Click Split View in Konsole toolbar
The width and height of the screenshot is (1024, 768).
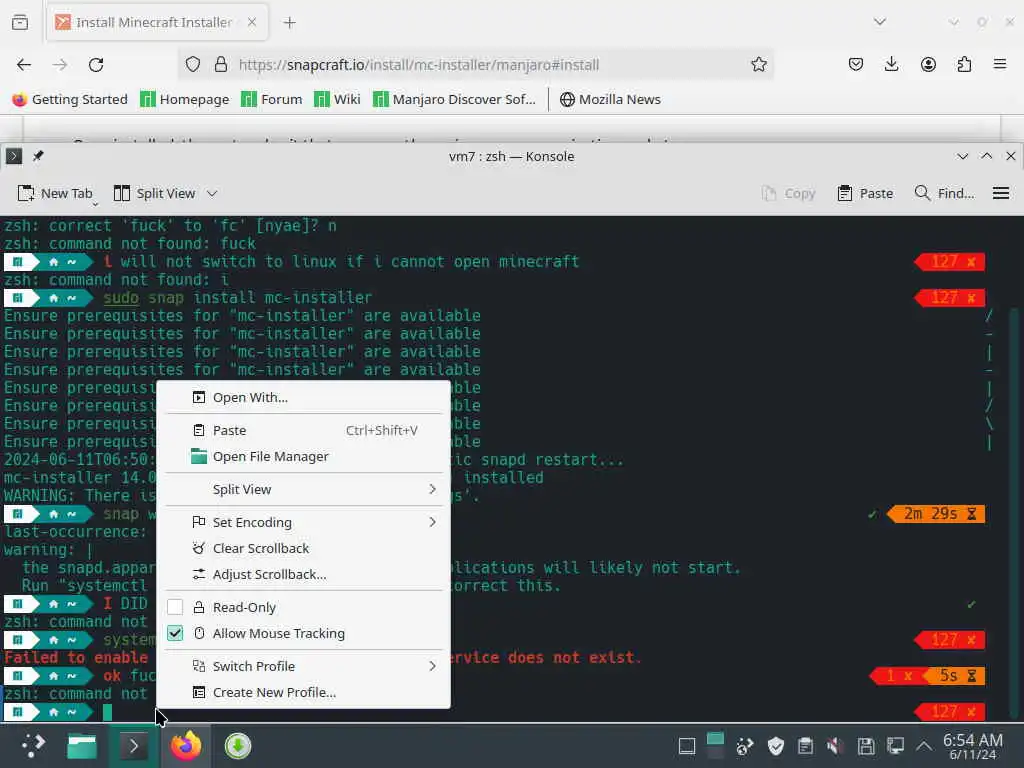click(154, 193)
